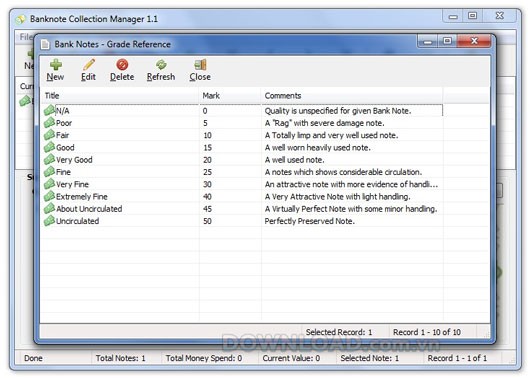Select the 'Very Fine' grade title

tap(72, 185)
